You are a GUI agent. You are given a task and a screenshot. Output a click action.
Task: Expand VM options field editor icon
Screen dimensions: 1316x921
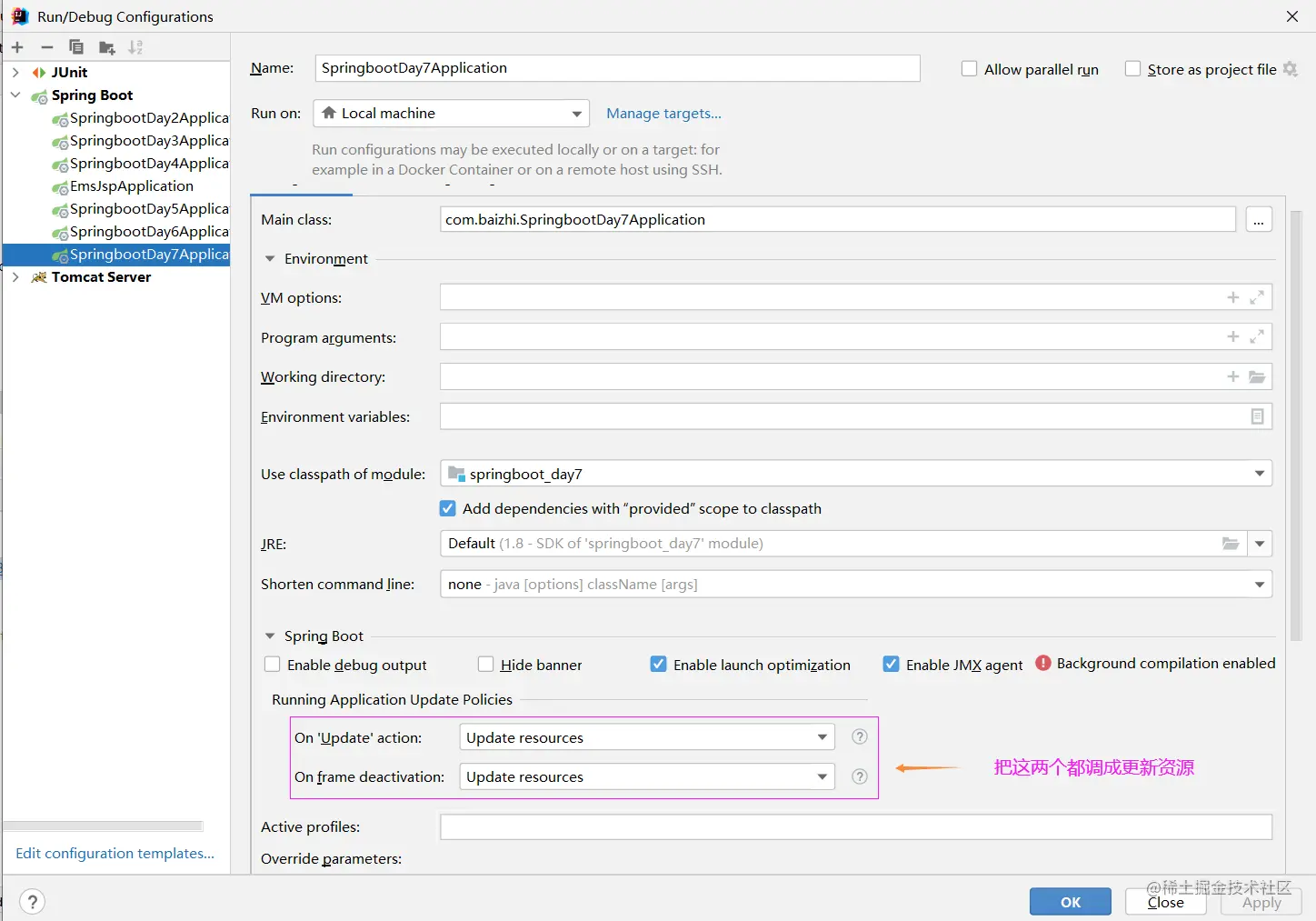tap(1257, 297)
